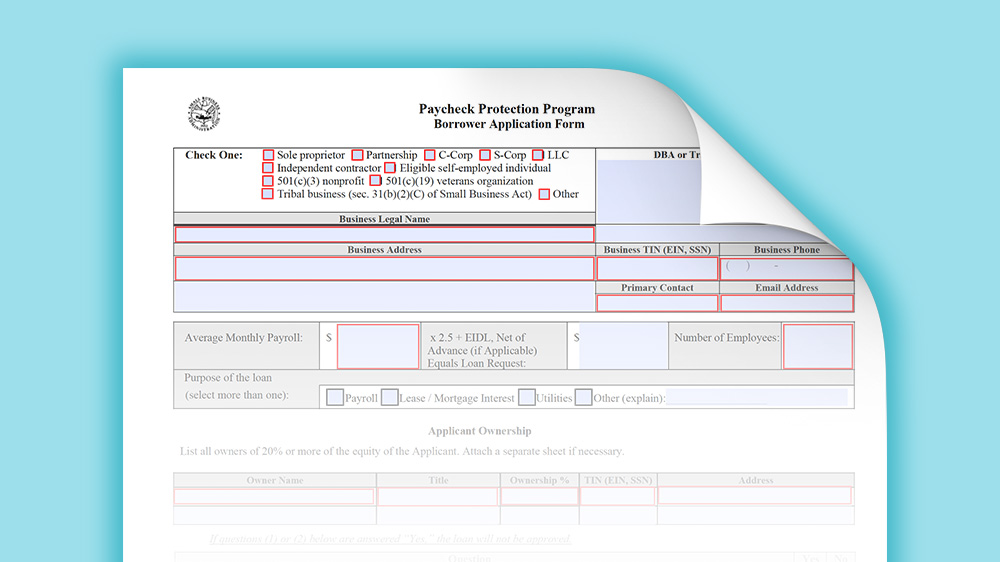Tick the 501(c)(3) nonprofit checkbox

click(x=268, y=181)
